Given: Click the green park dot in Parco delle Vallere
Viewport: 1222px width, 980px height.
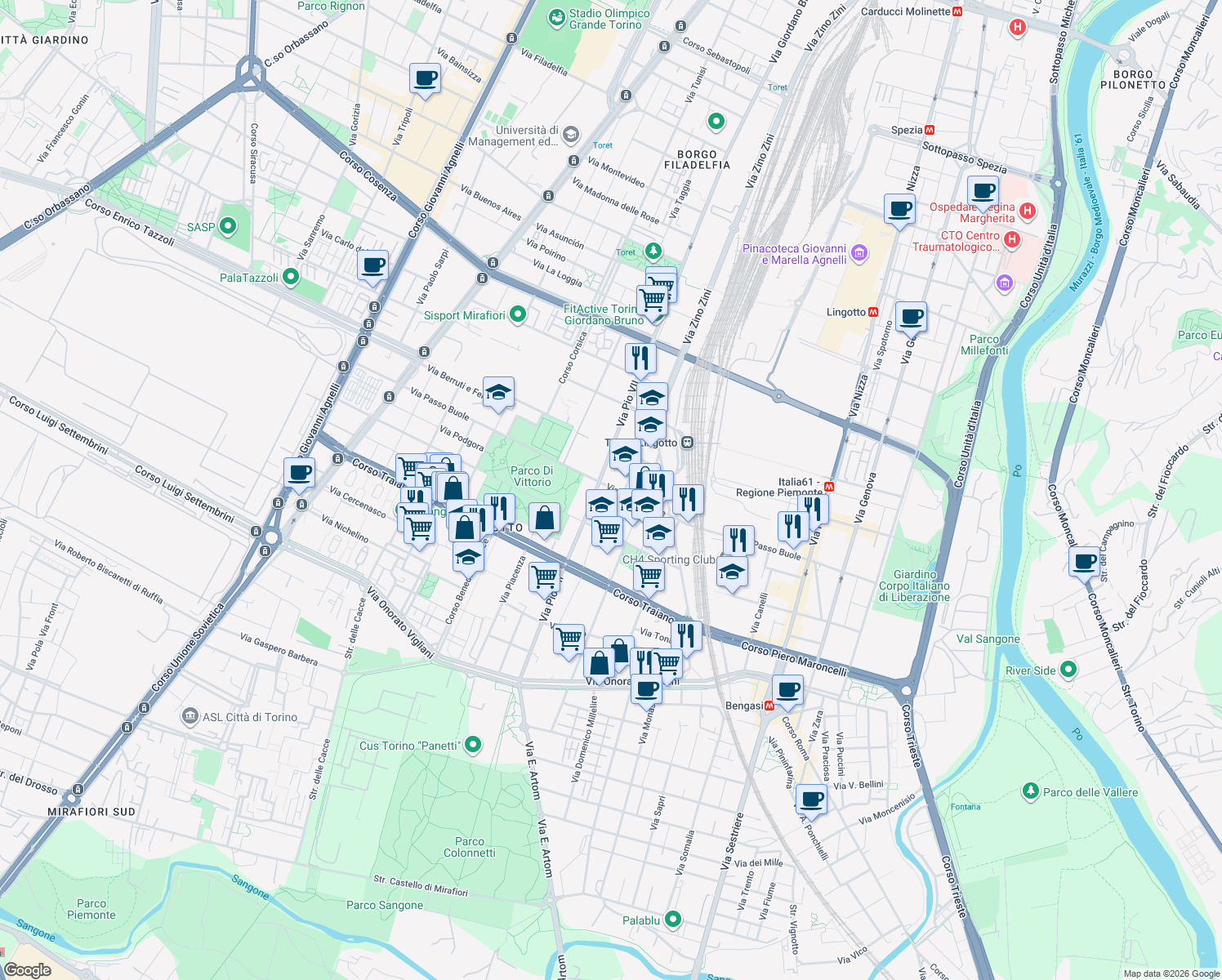Looking at the screenshot, I should [1031, 791].
